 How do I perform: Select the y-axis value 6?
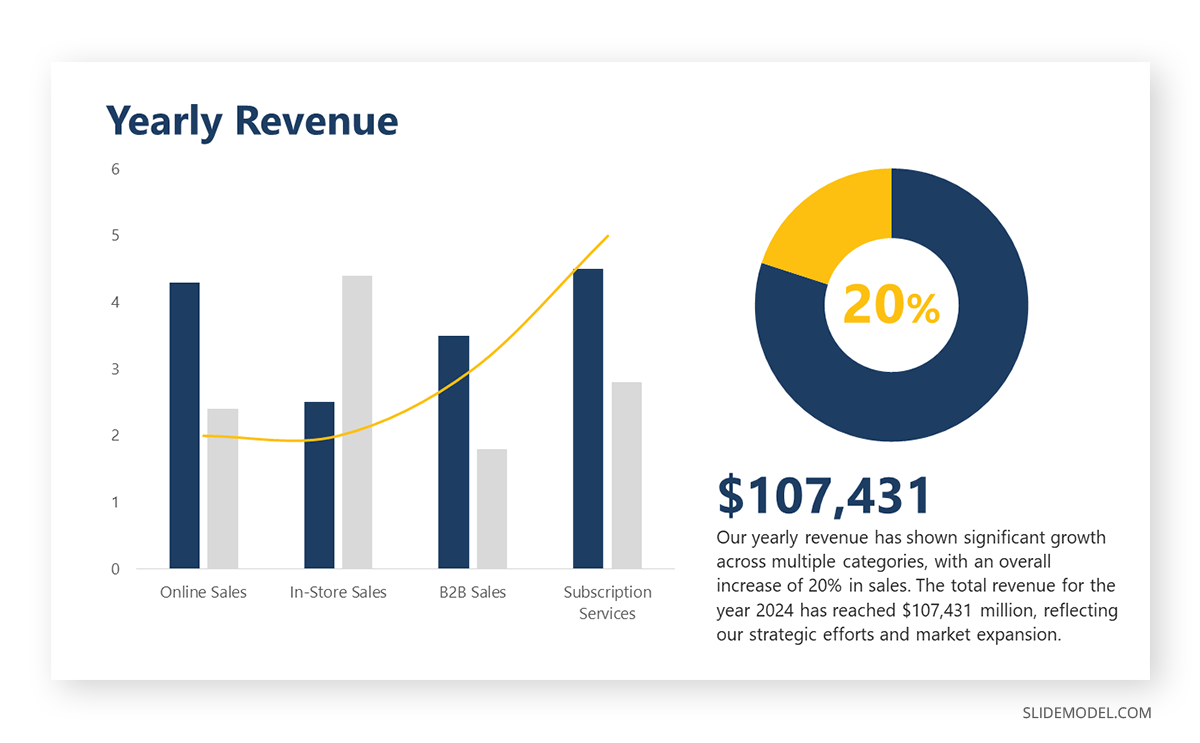pyautogui.click(x=115, y=169)
